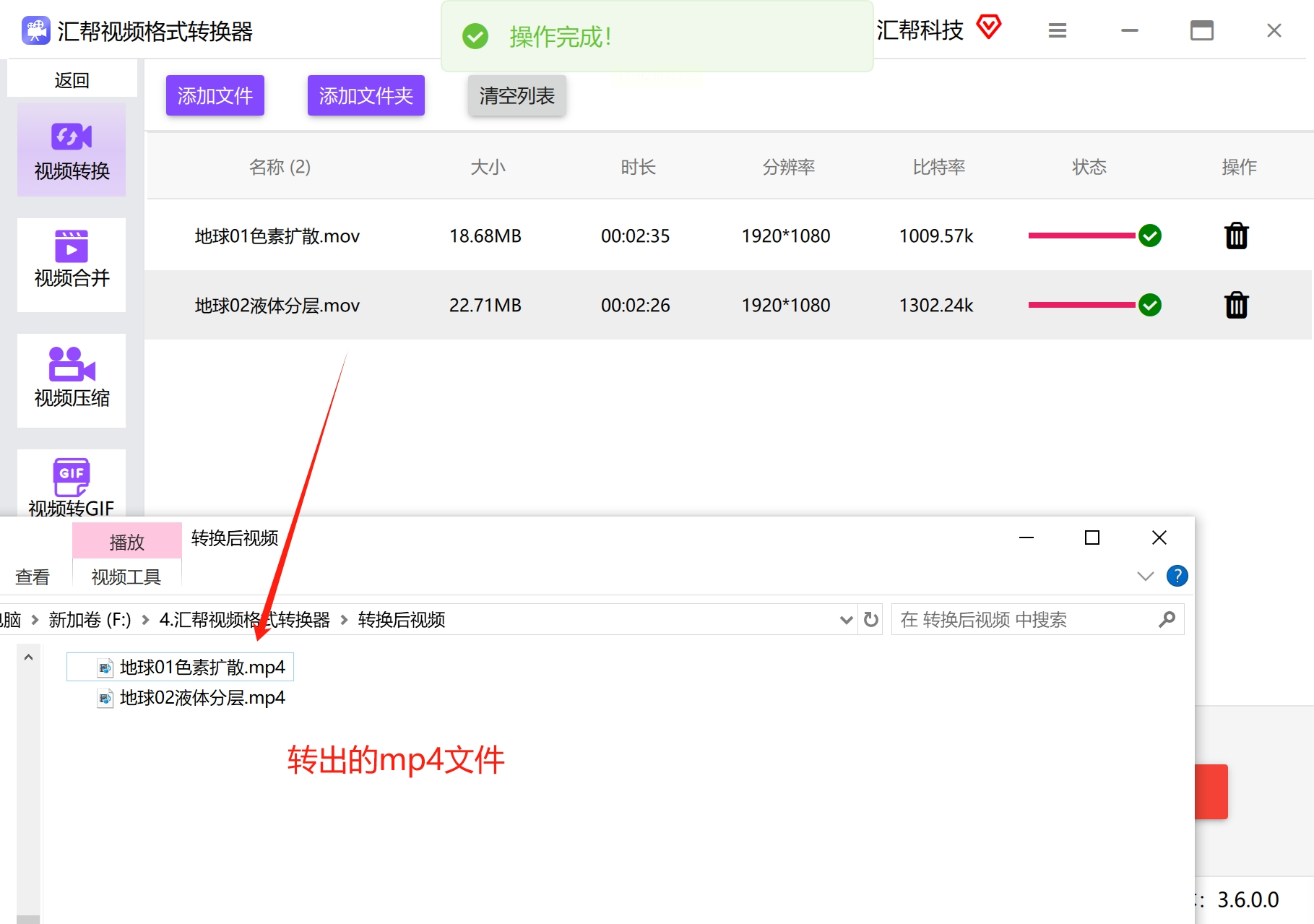Open the 查看 ribbon tab

tap(33, 577)
